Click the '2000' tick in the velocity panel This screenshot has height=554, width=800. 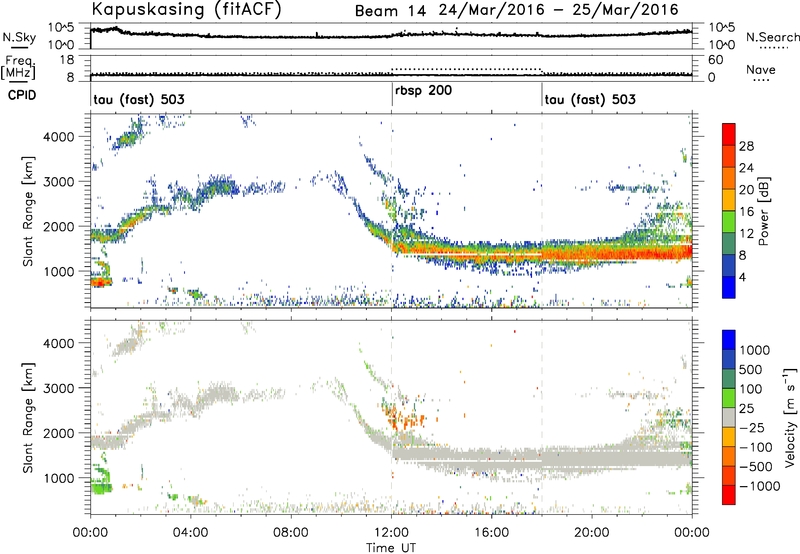[x=58, y=433]
